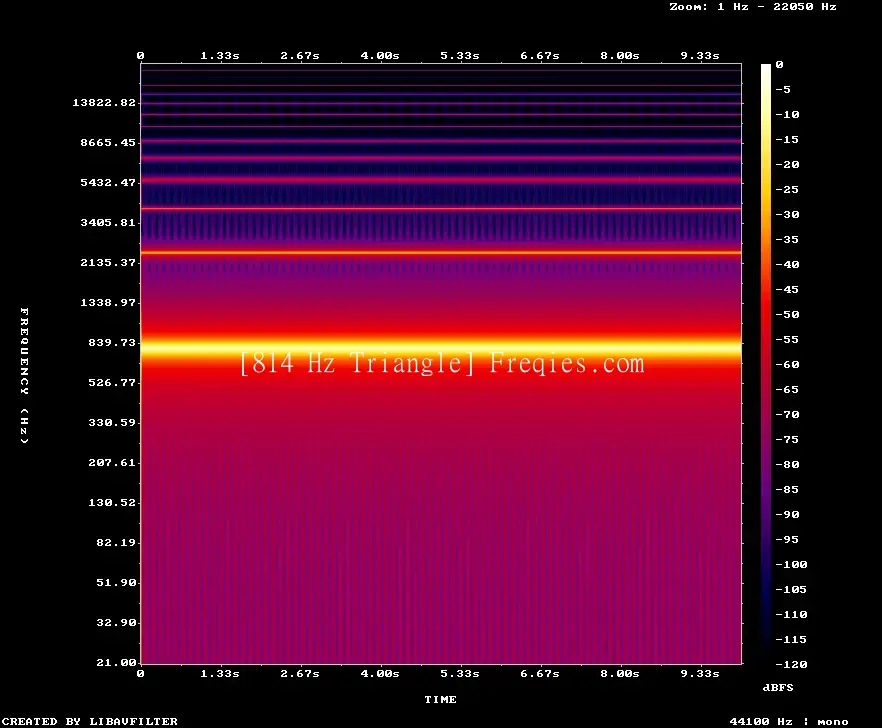Select the 'CREATED BY LIBAVFILTER' credit text
882x728 pixels.
[x=89, y=721]
